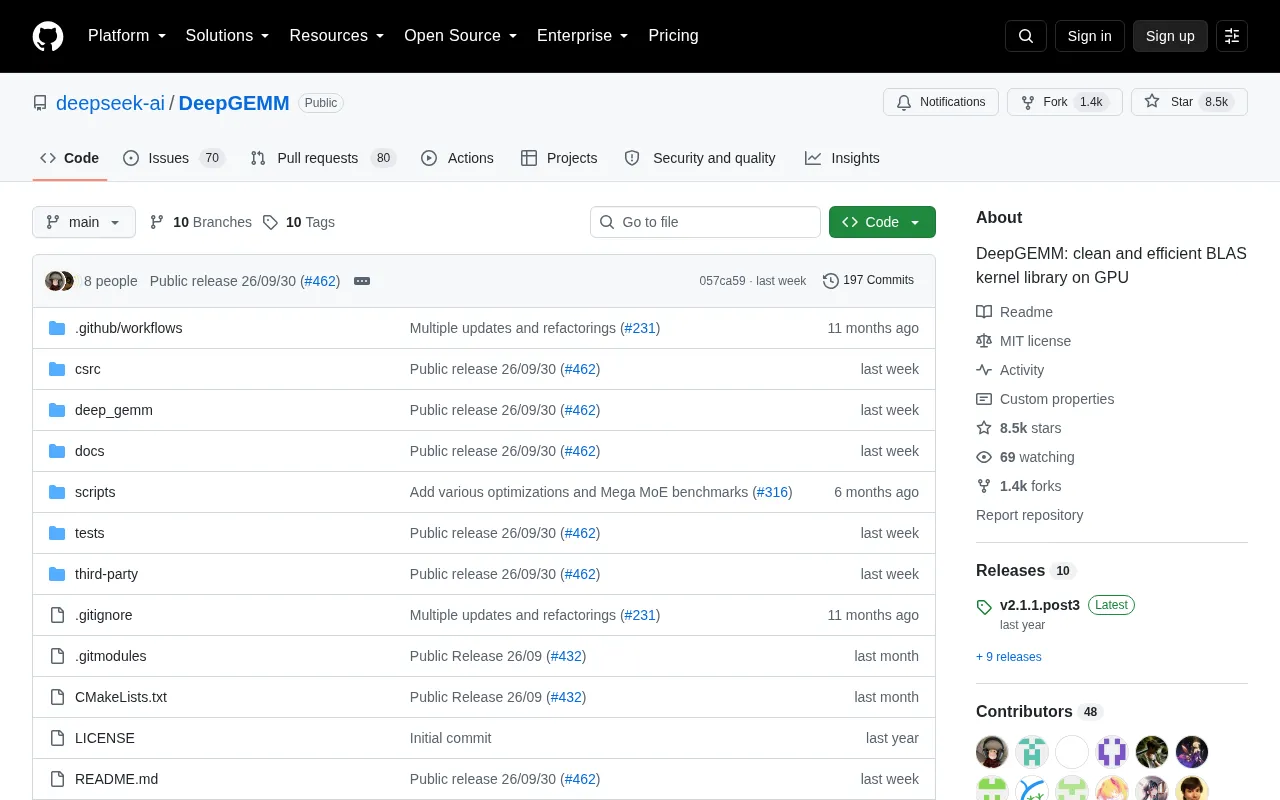This screenshot has width=1280, height=800.
Task: Fork the DeepGEMM repository
Action: 1065,102
